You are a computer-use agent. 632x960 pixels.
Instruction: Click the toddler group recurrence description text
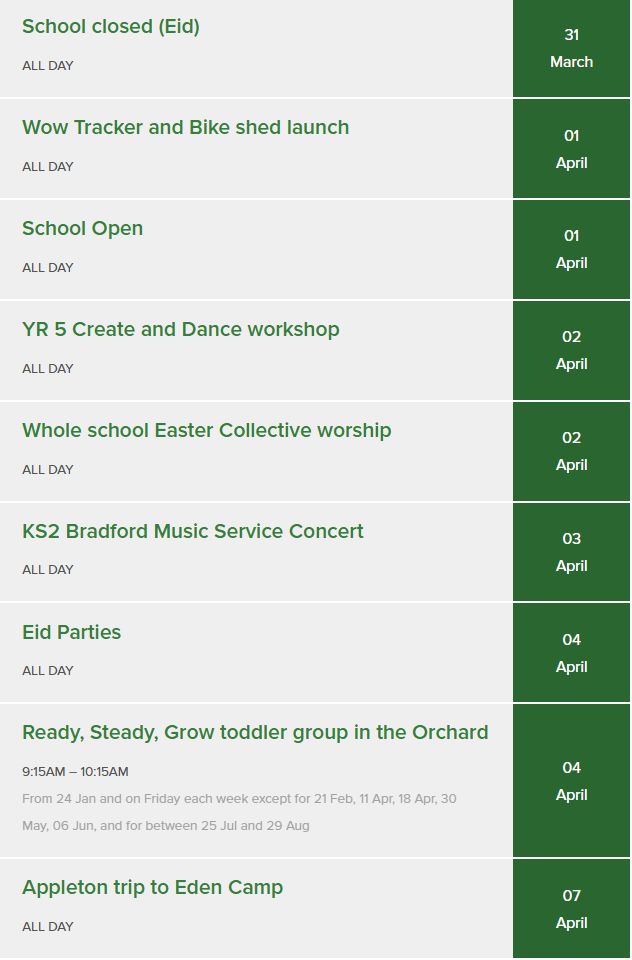click(x=239, y=812)
